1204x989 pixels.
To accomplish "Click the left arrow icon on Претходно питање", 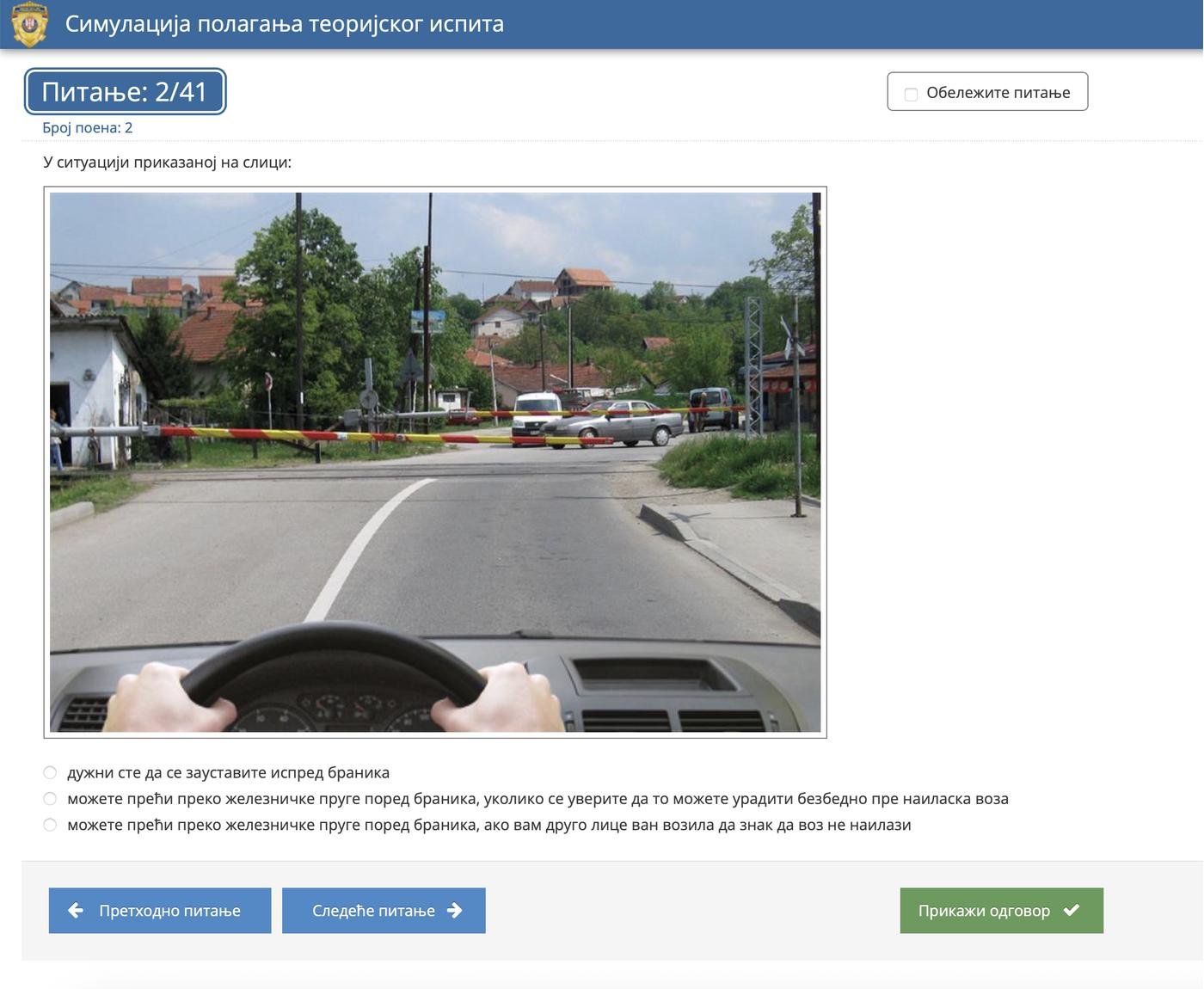I will [x=76, y=910].
